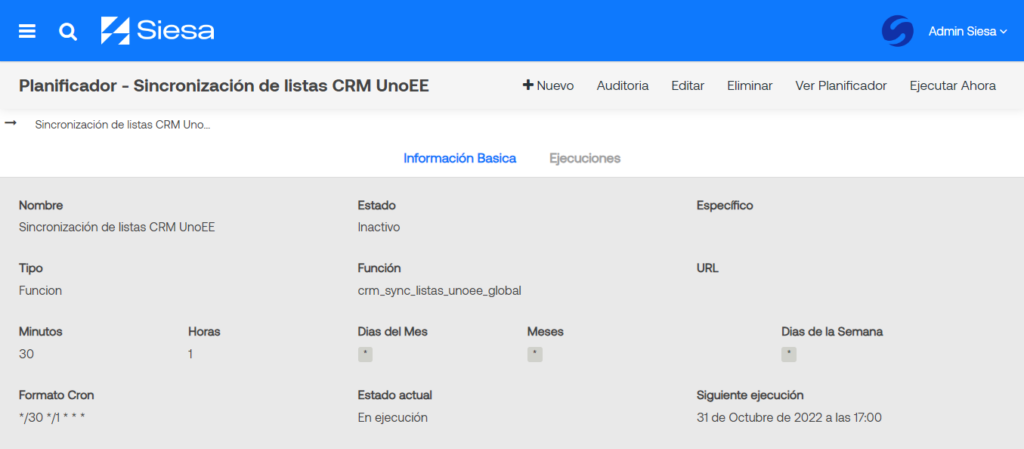Screen dimensions: 1024x449
Task: Click the arrow icon beside breadcrumb
Action: pos(11,124)
